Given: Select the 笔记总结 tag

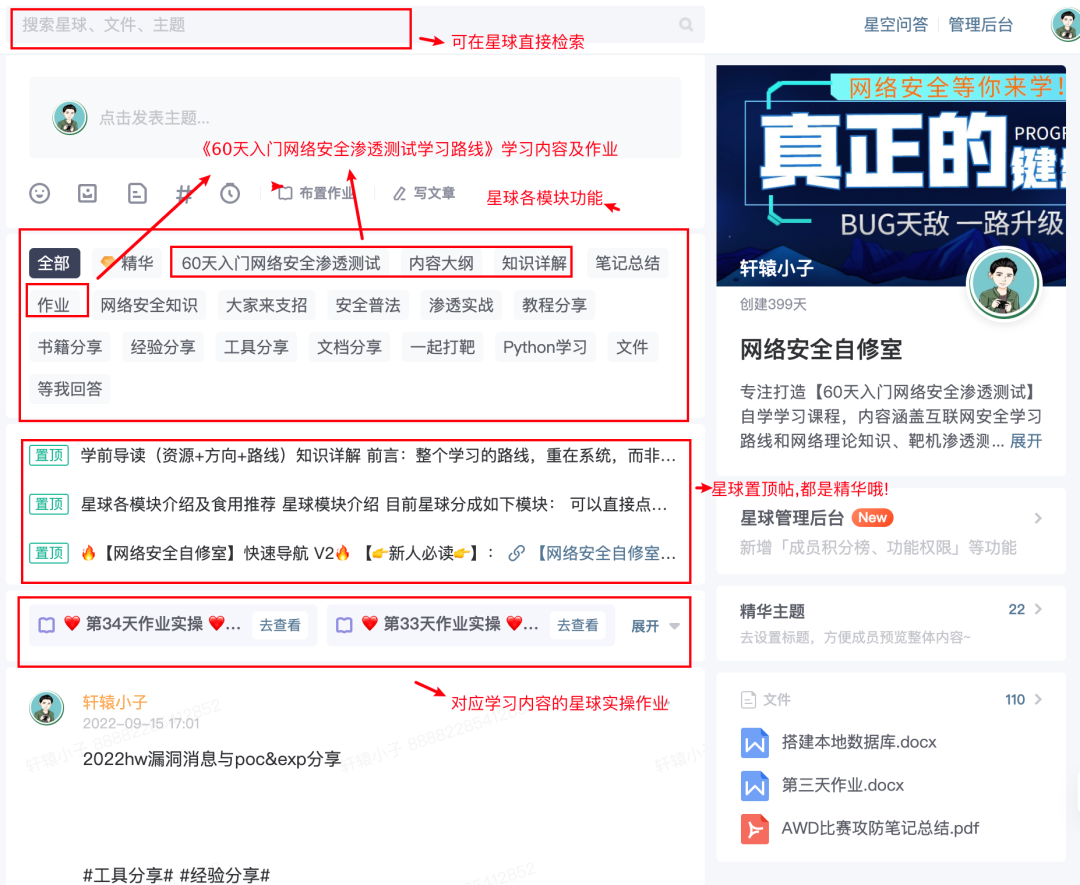Looking at the screenshot, I should tap(627, 263).
